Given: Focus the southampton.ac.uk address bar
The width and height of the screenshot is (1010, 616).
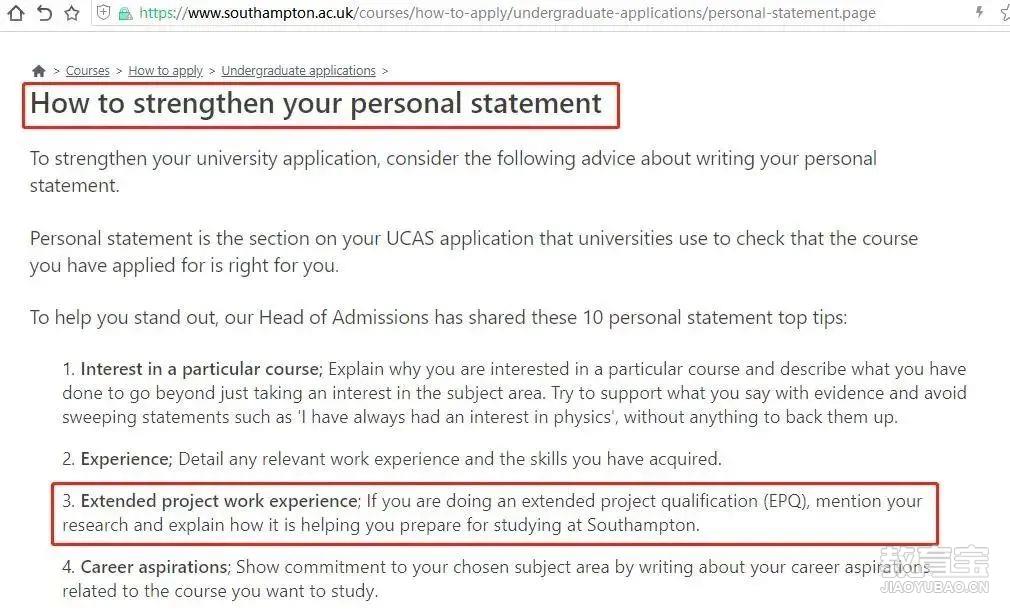Looking at the screenshot, I should point(508,13).
